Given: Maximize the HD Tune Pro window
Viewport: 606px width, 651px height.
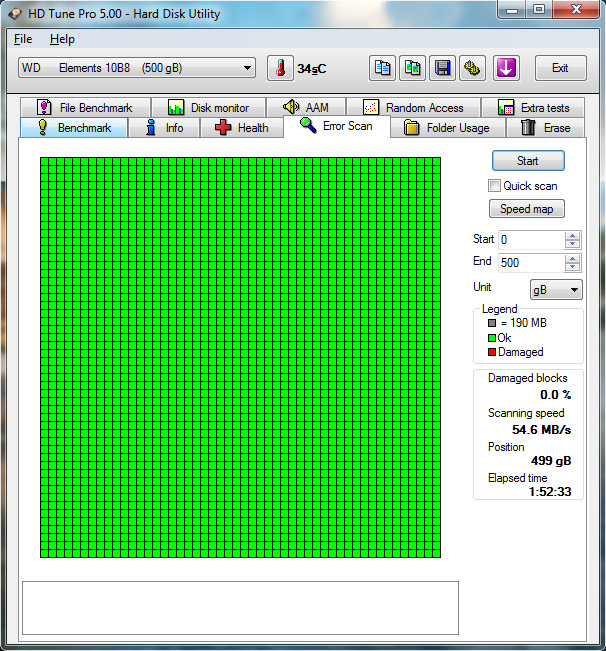Looking at the screenshot, I should click(539, 10).
